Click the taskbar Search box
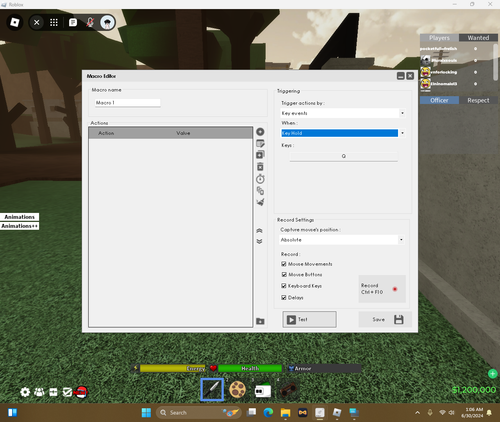 [x=199, y=413]
